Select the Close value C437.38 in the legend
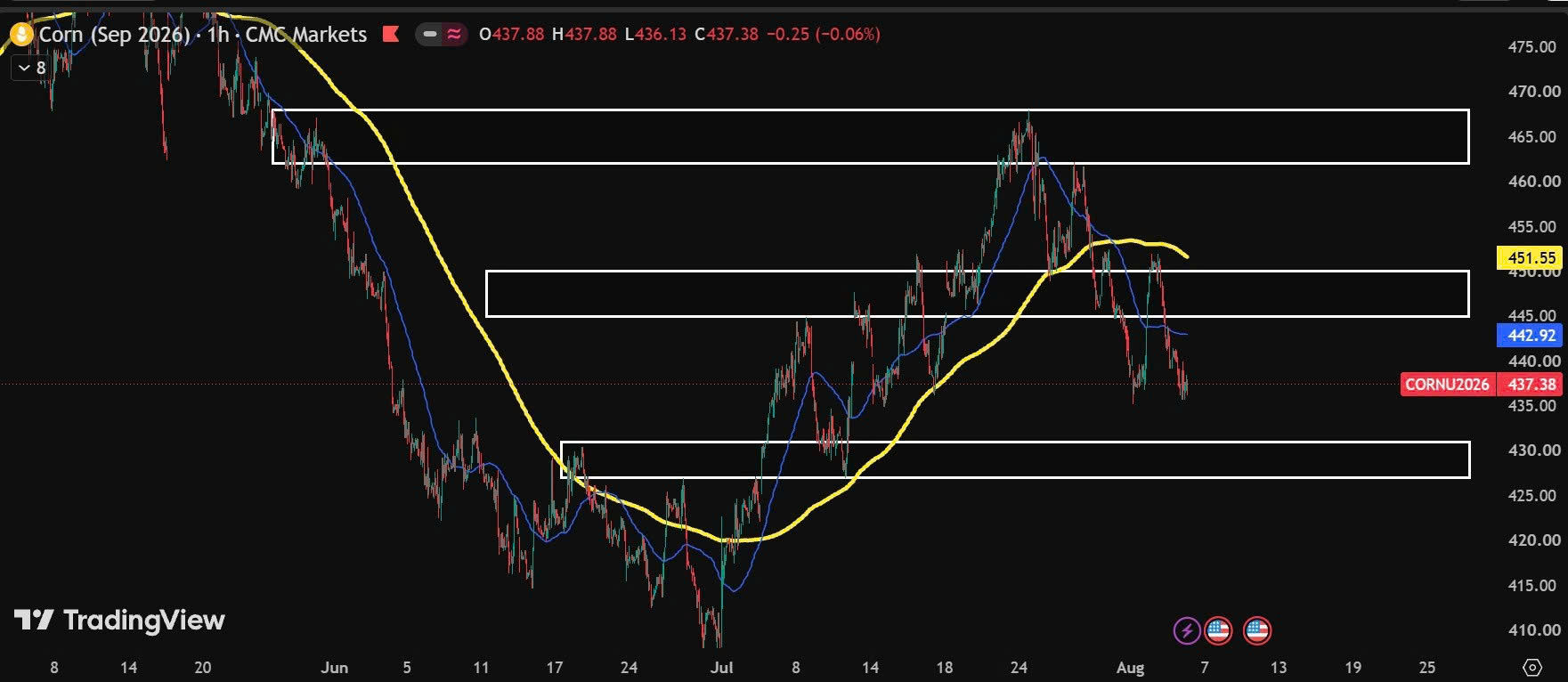 tap(727, 35)
